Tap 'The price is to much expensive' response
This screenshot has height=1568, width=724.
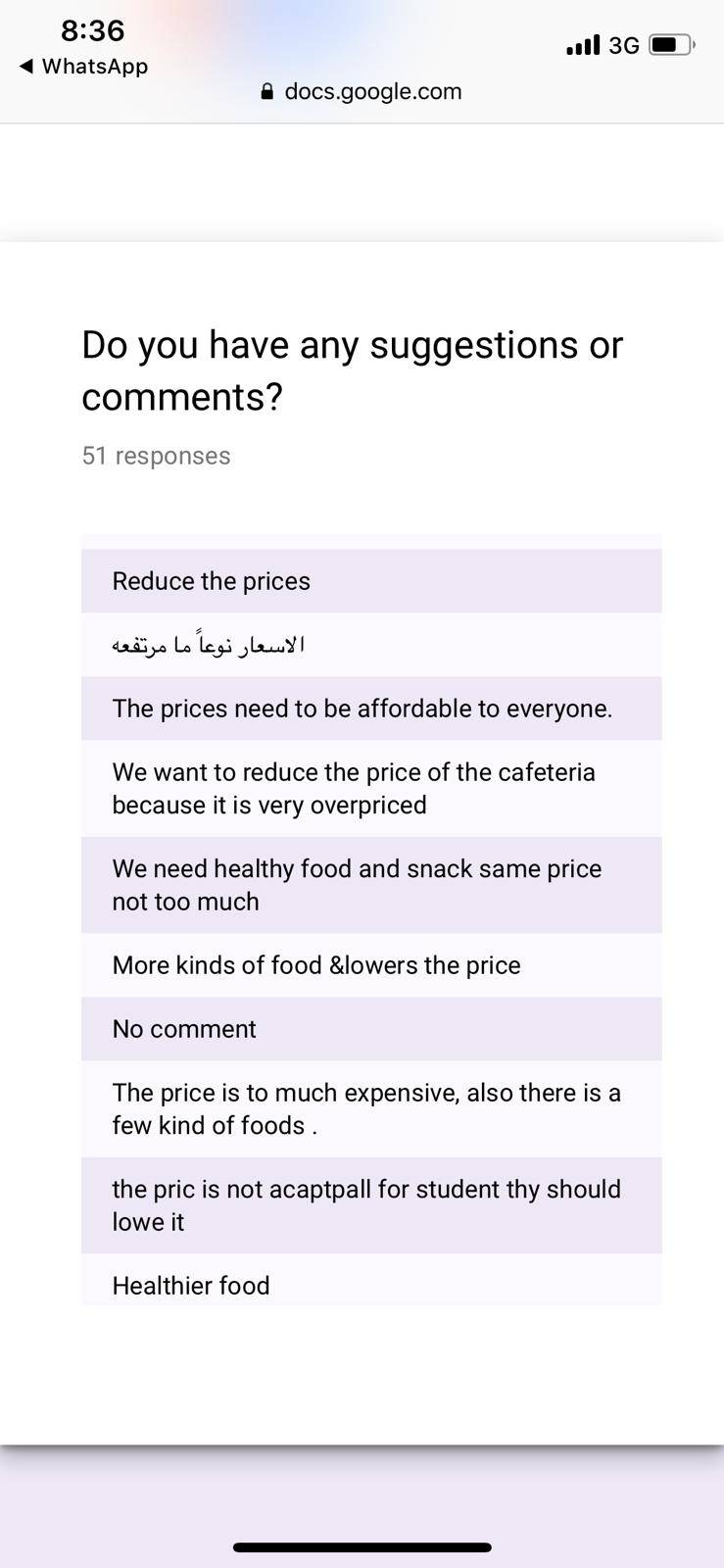point(371,1109)
